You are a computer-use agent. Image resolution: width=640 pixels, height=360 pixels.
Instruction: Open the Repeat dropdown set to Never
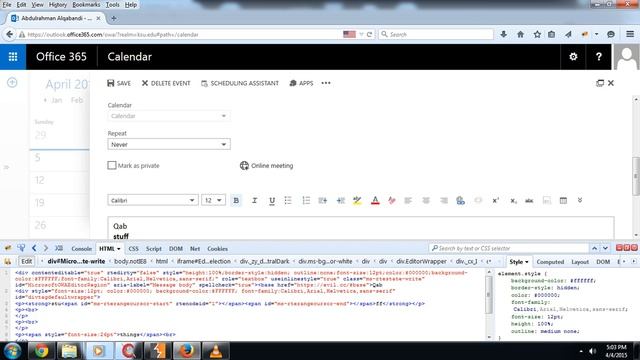[169, 144]
